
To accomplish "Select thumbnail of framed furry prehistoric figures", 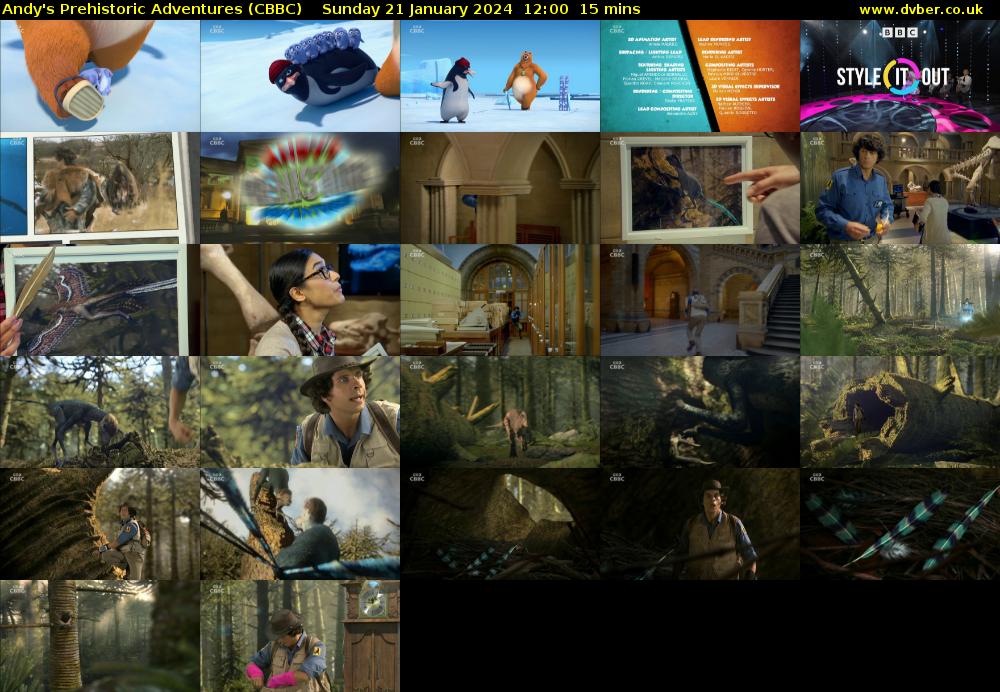I will pos(100,188).
